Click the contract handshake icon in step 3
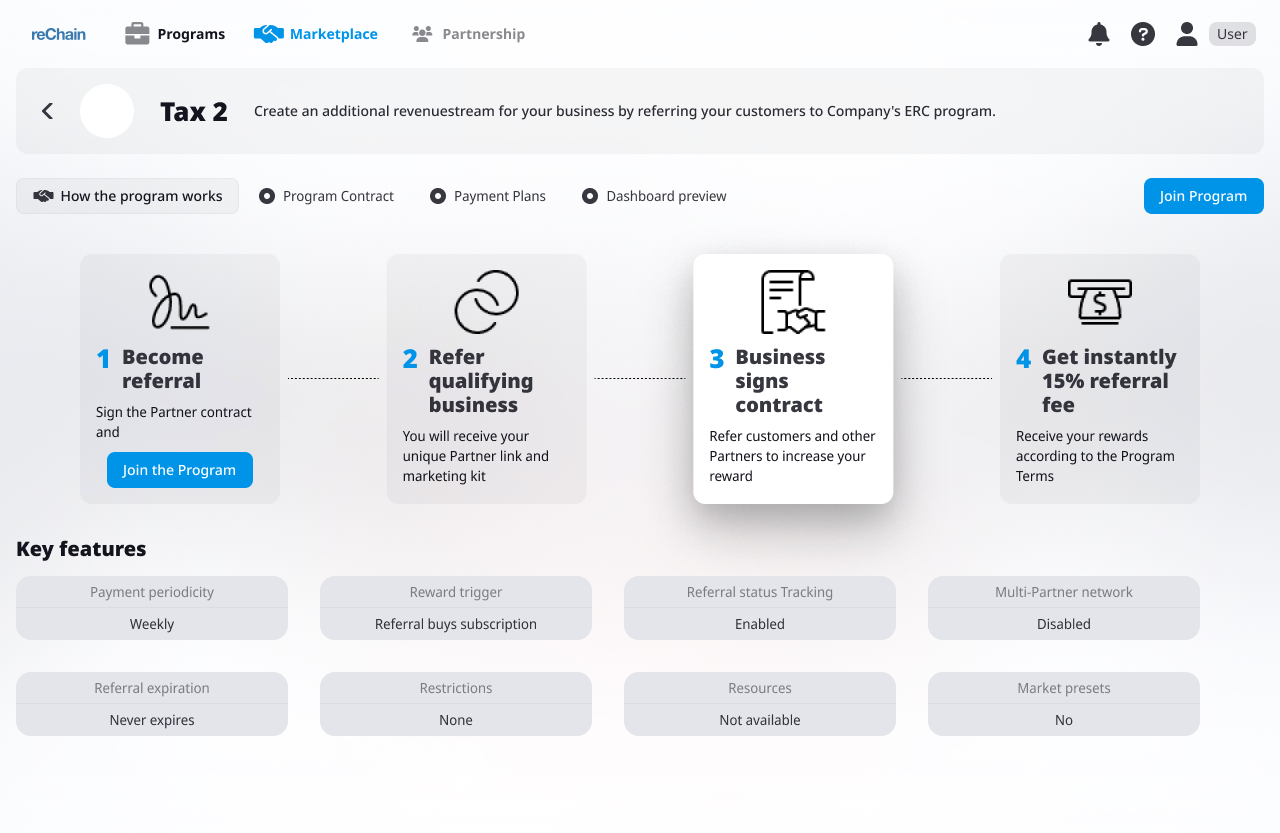Screen dimensions: 1280x833 [x=792, y=302]
